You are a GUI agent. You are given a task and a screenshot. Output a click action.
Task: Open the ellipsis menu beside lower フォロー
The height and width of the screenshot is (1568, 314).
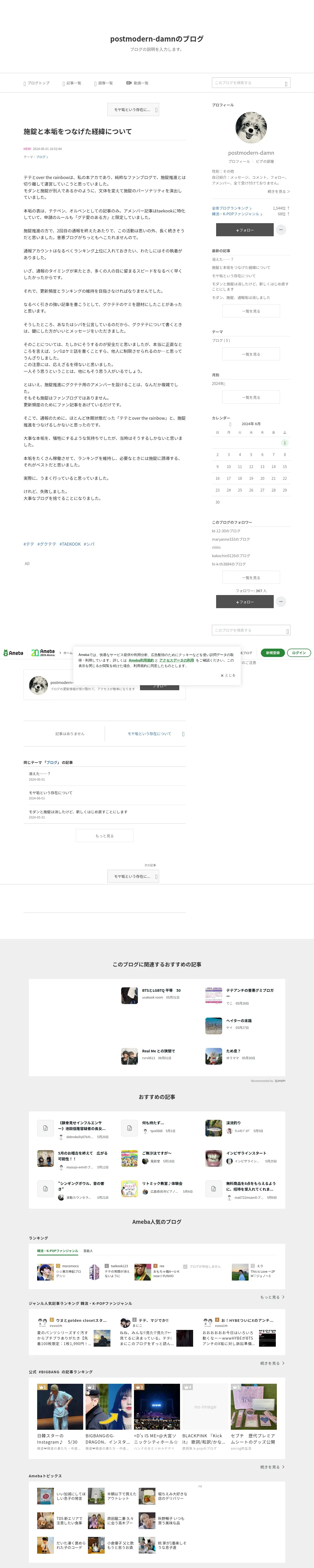point(281,601)
